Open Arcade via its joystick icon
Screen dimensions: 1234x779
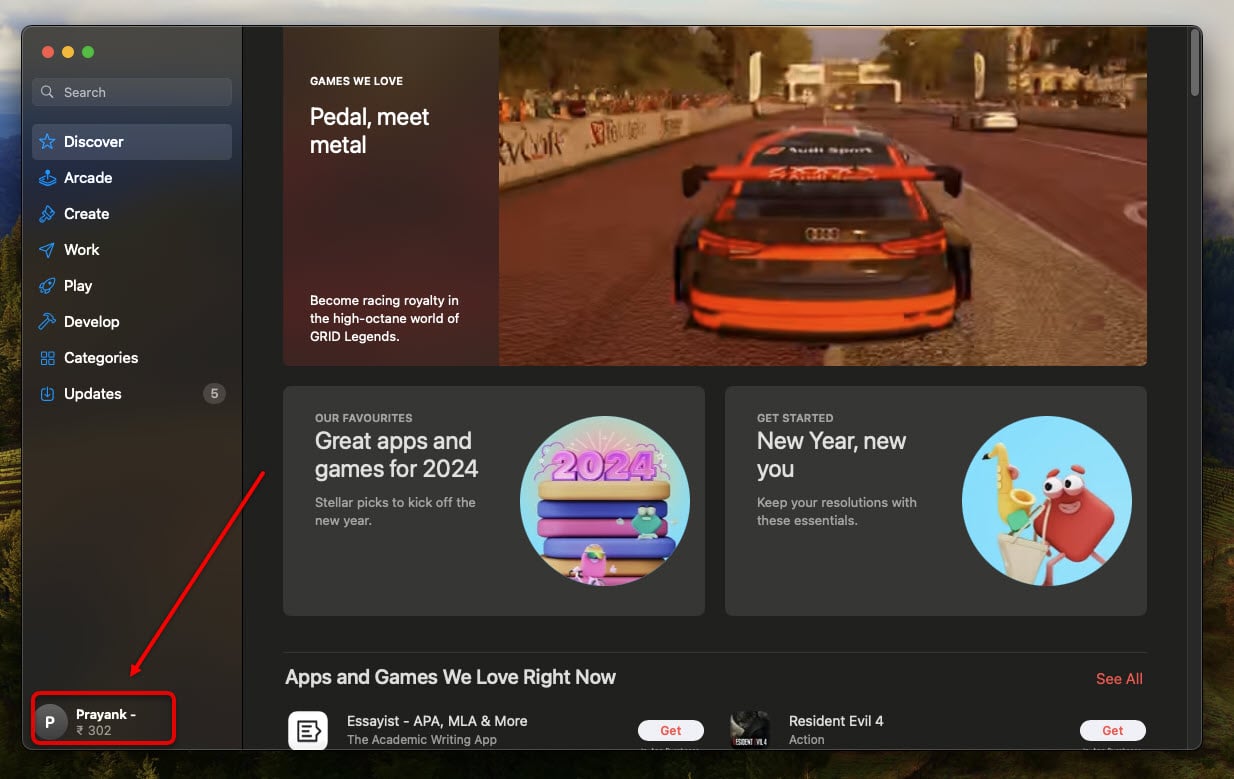click(47, 178)
